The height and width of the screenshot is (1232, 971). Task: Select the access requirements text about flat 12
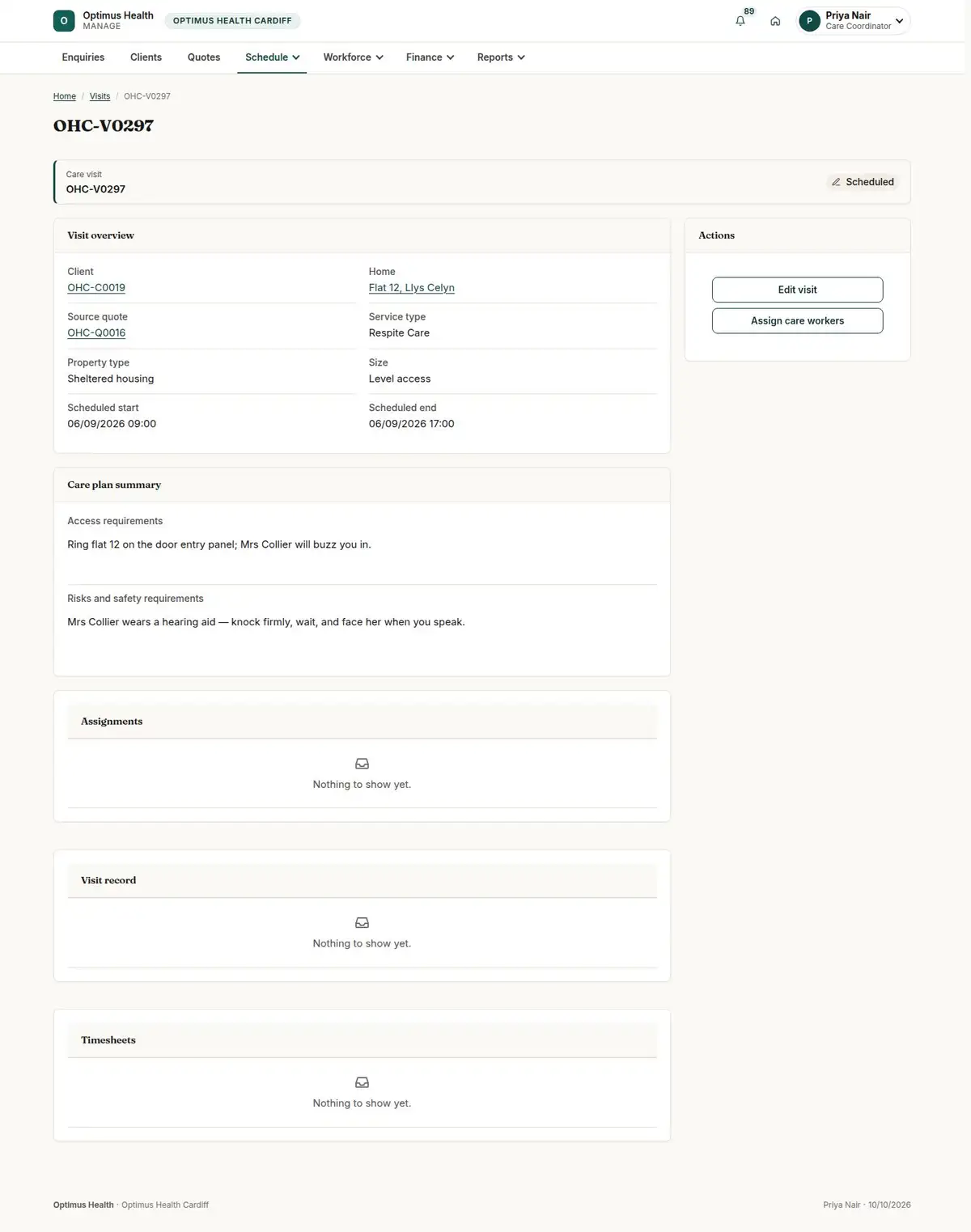219,544
